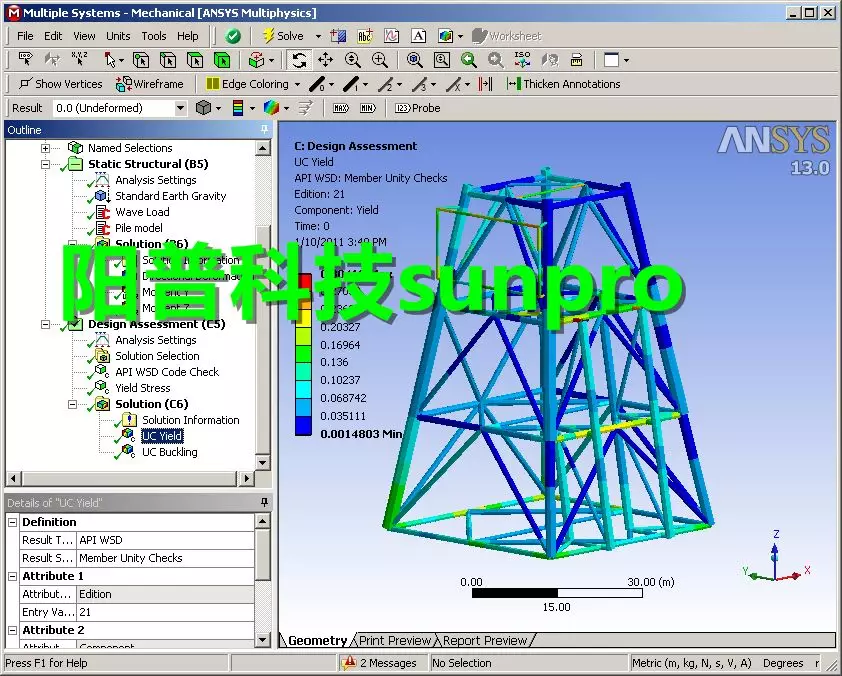Click the New Section Plane icon

pyautogui.click(x=338, y=36)
